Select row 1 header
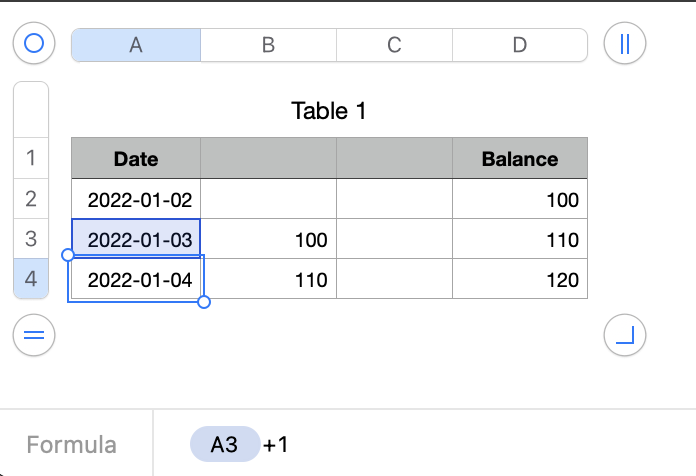Screen dimensions: 696x476 pos(30,158)
